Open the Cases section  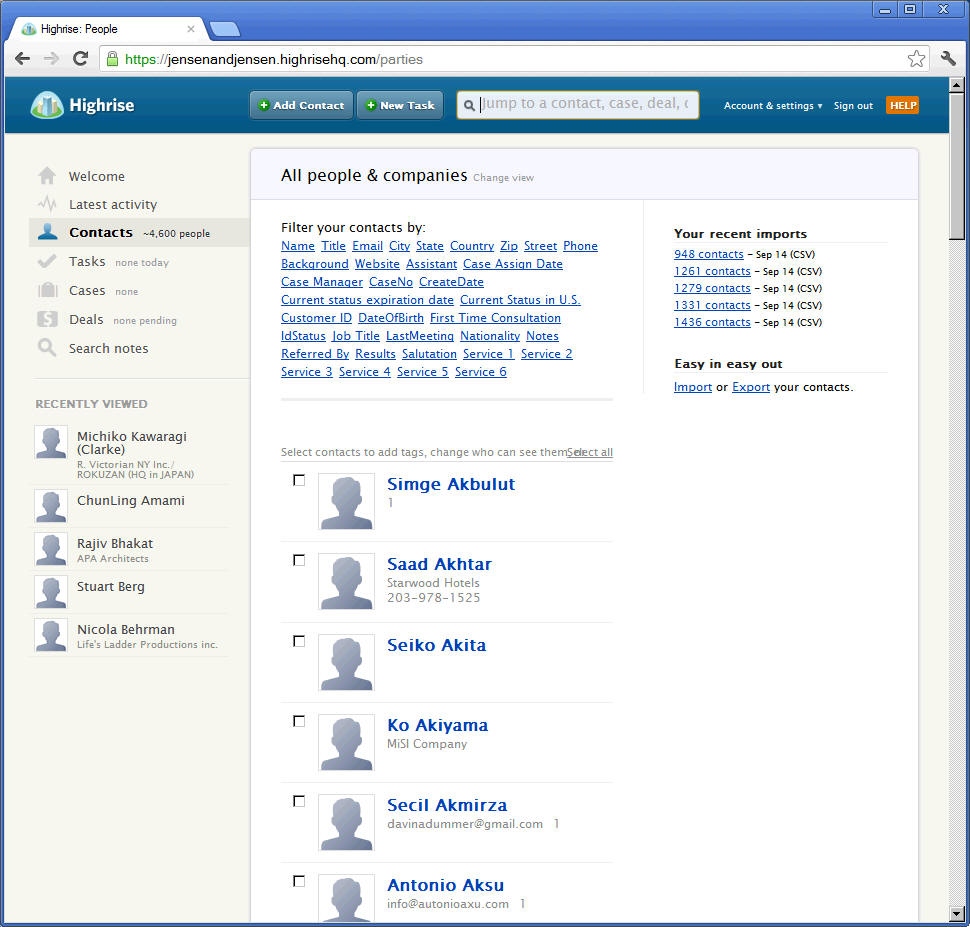coord(87,290)
